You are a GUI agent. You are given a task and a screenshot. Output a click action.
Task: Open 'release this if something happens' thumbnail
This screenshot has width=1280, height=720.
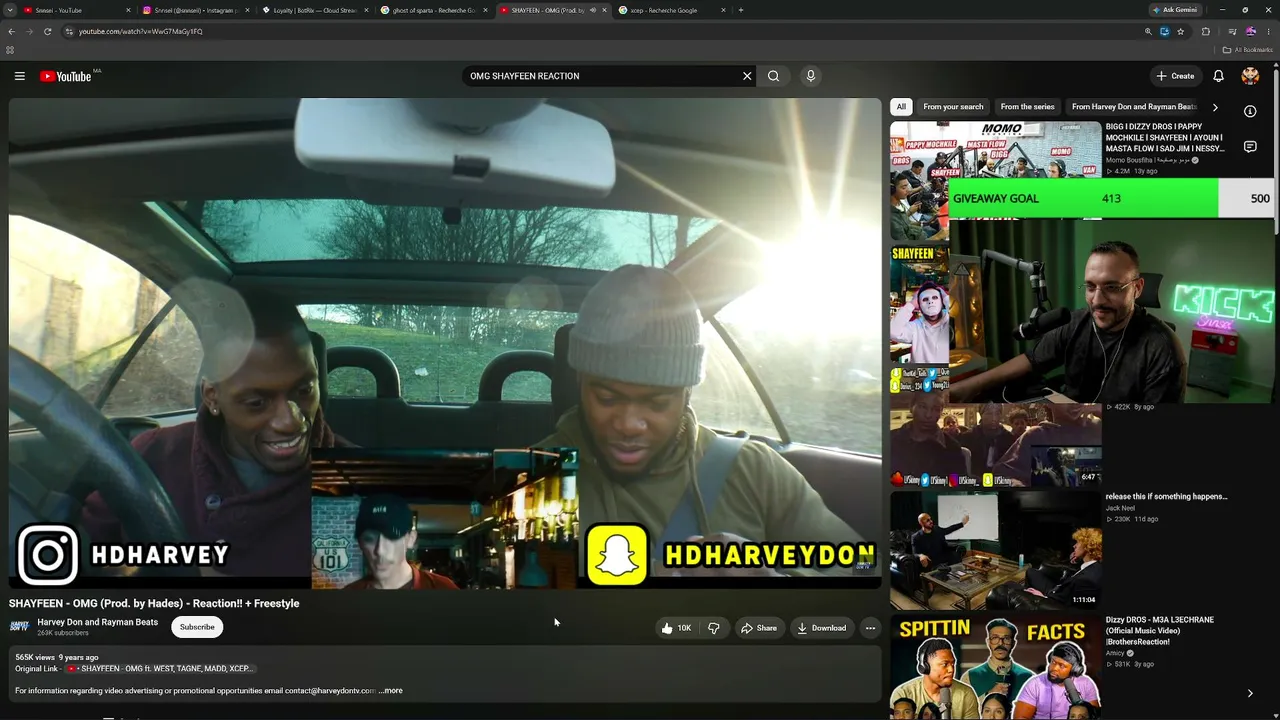995,549
